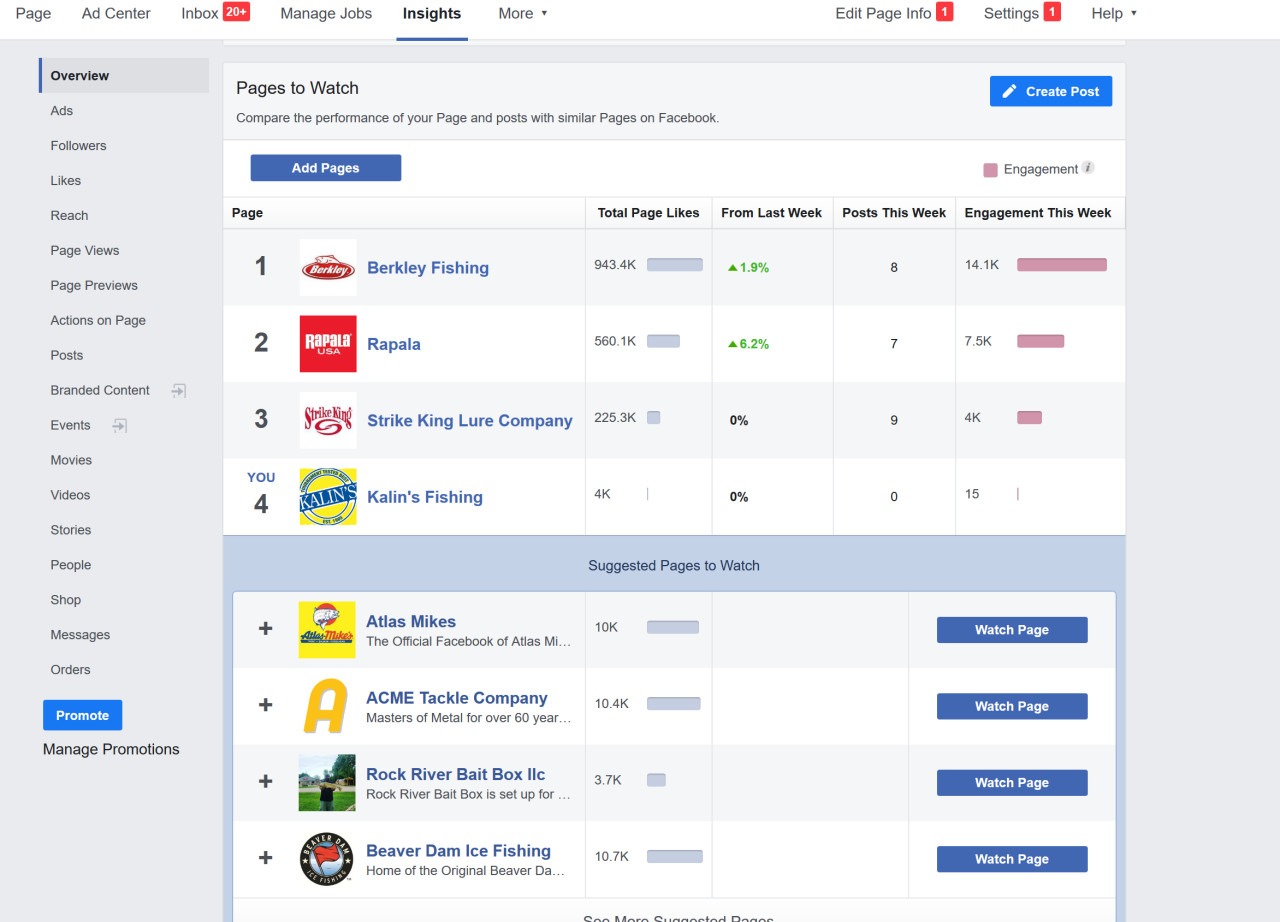
Task: Click the pink Engagement legend swatch
Action: pyautogui.click(x=990, y=170)
